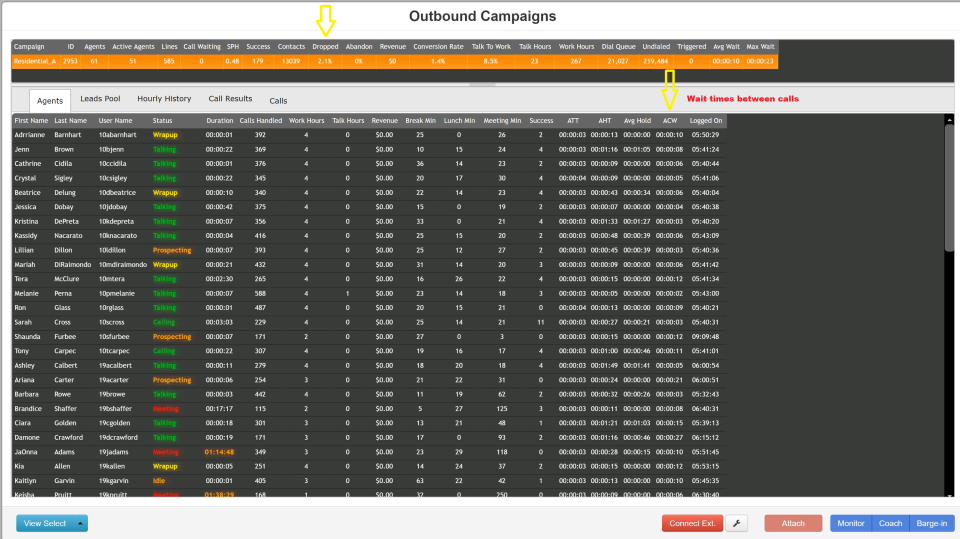
Task: Select agent row Adrrianne Barnhart
Action: [x=369, y=135]
